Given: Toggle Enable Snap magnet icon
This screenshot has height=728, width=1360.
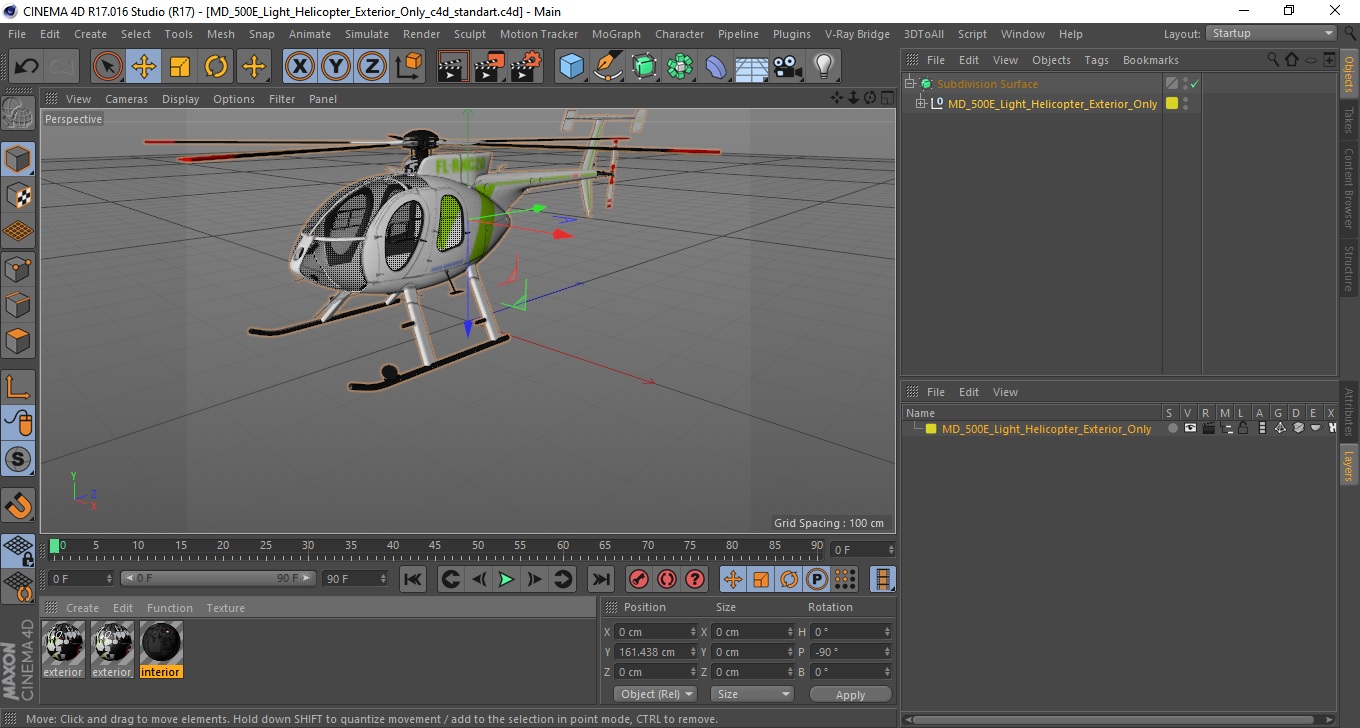Looking at the screenshot, I should click(18, 505).
